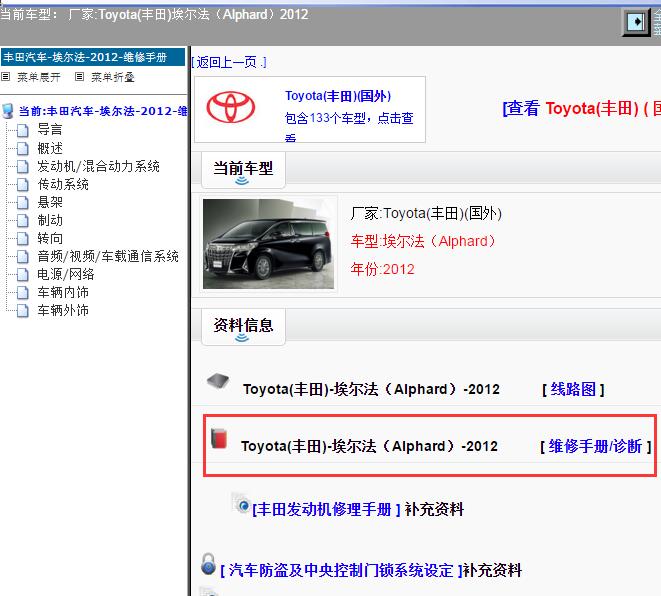Open the 制动 section

50,220
